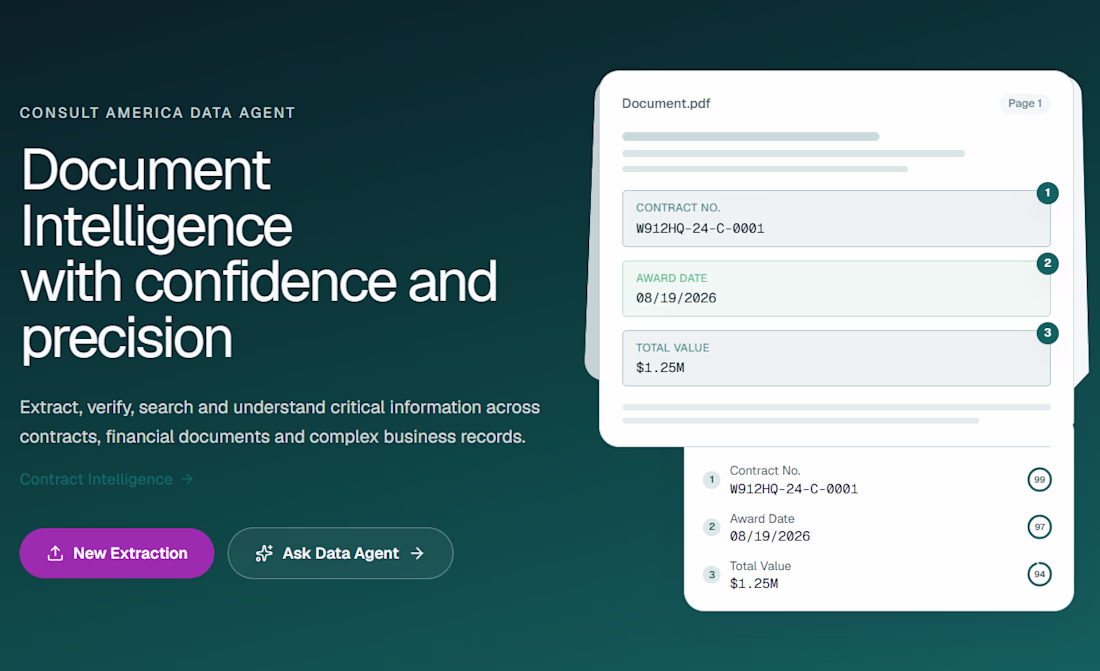Select the Total Value result row text
Screen dimensions: 1100x671
[760, 574]
